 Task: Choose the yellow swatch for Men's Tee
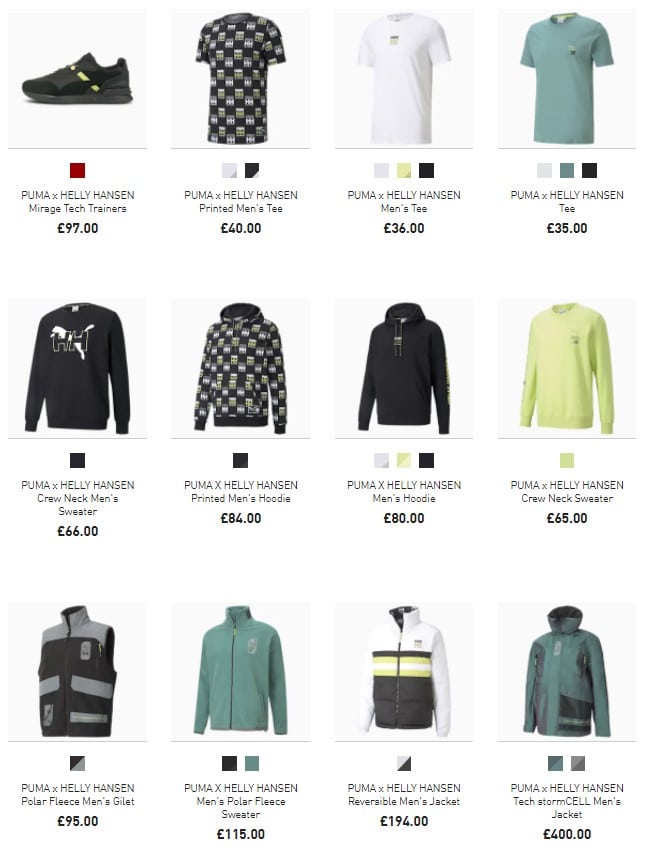coord(404,170)
